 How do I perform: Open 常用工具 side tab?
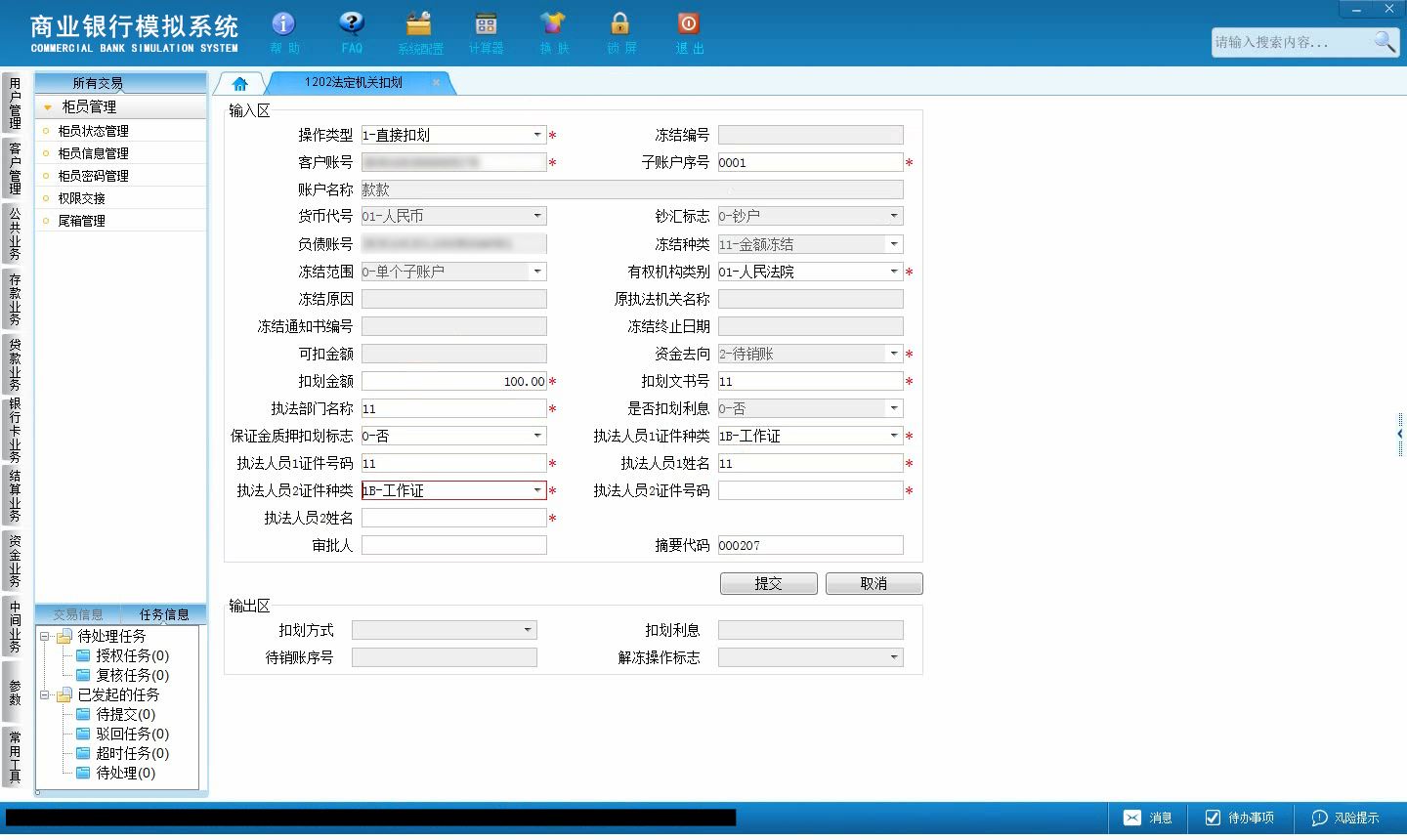click(15, 757)
